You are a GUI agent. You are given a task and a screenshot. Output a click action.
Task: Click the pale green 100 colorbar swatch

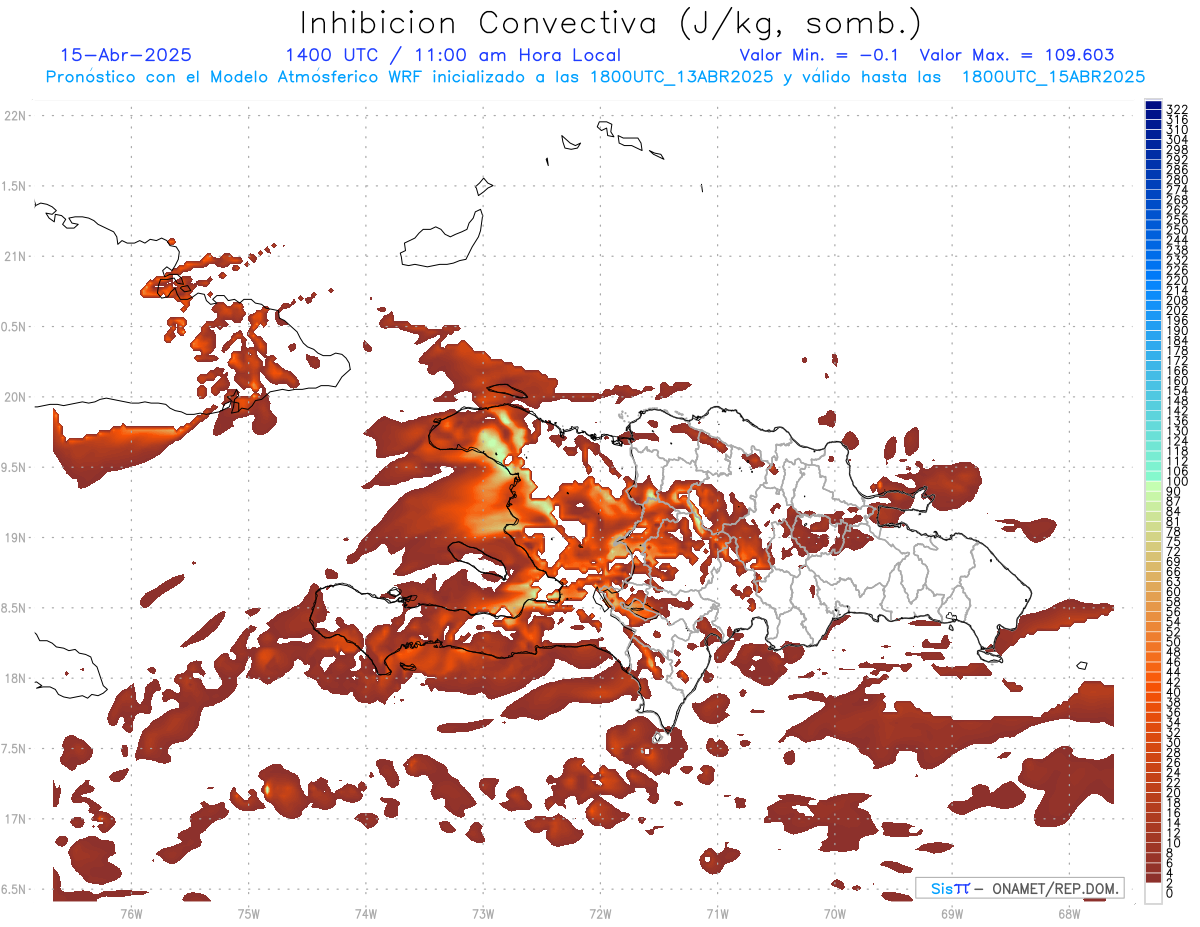coord(1153,484)
